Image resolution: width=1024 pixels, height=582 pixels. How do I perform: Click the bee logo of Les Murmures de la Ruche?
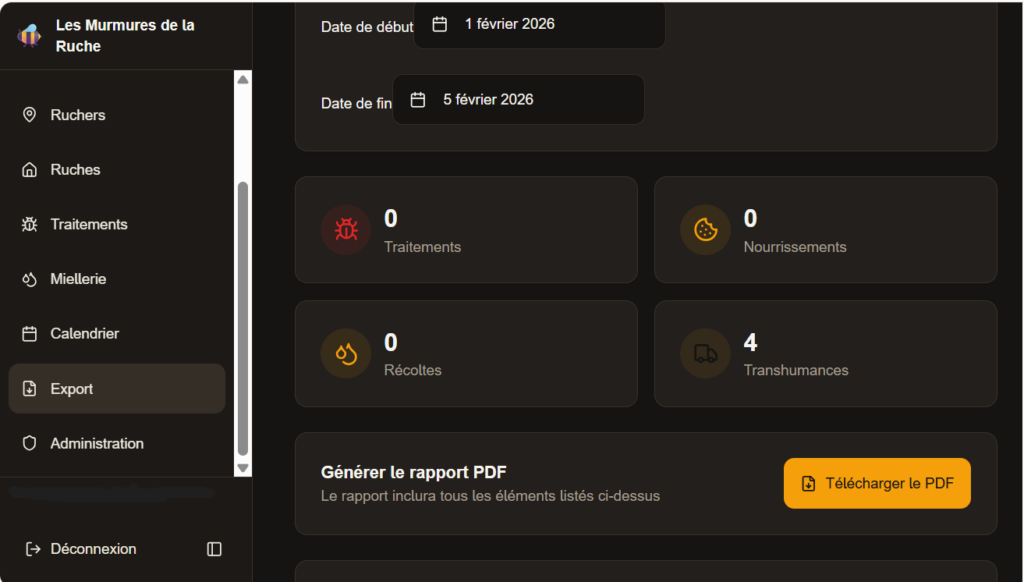coord(28,33)
